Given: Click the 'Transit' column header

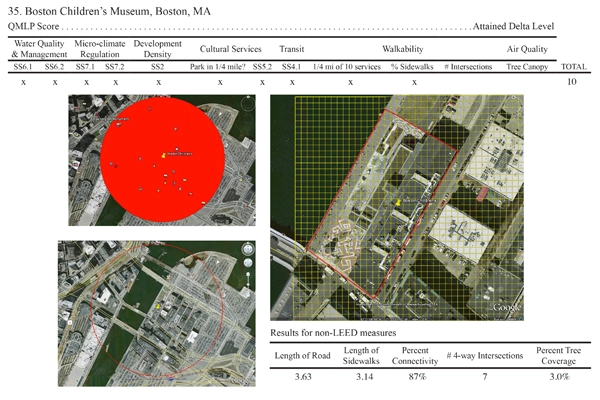Looking at the screenshot, I should (292, 49).
